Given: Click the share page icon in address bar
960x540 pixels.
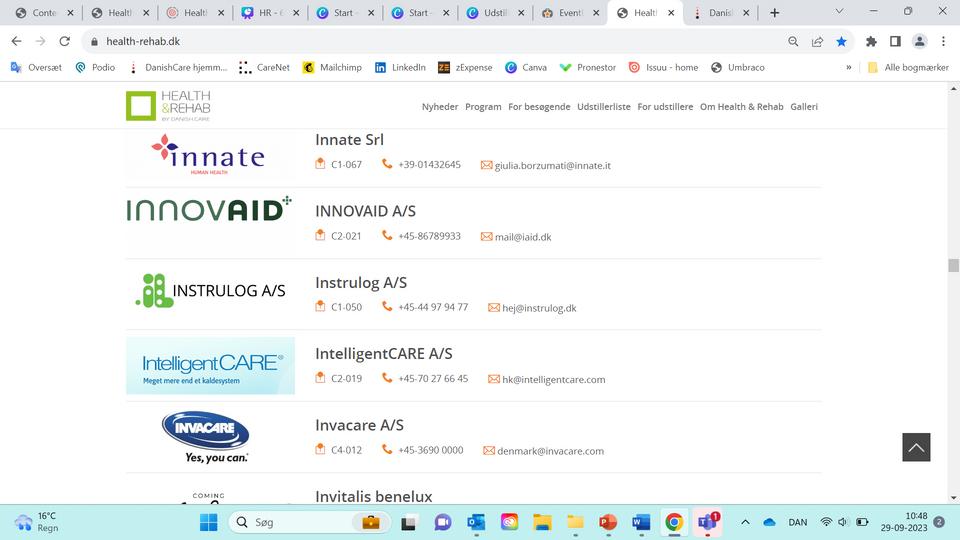Looking at the screenshot, I should point(817,41).
